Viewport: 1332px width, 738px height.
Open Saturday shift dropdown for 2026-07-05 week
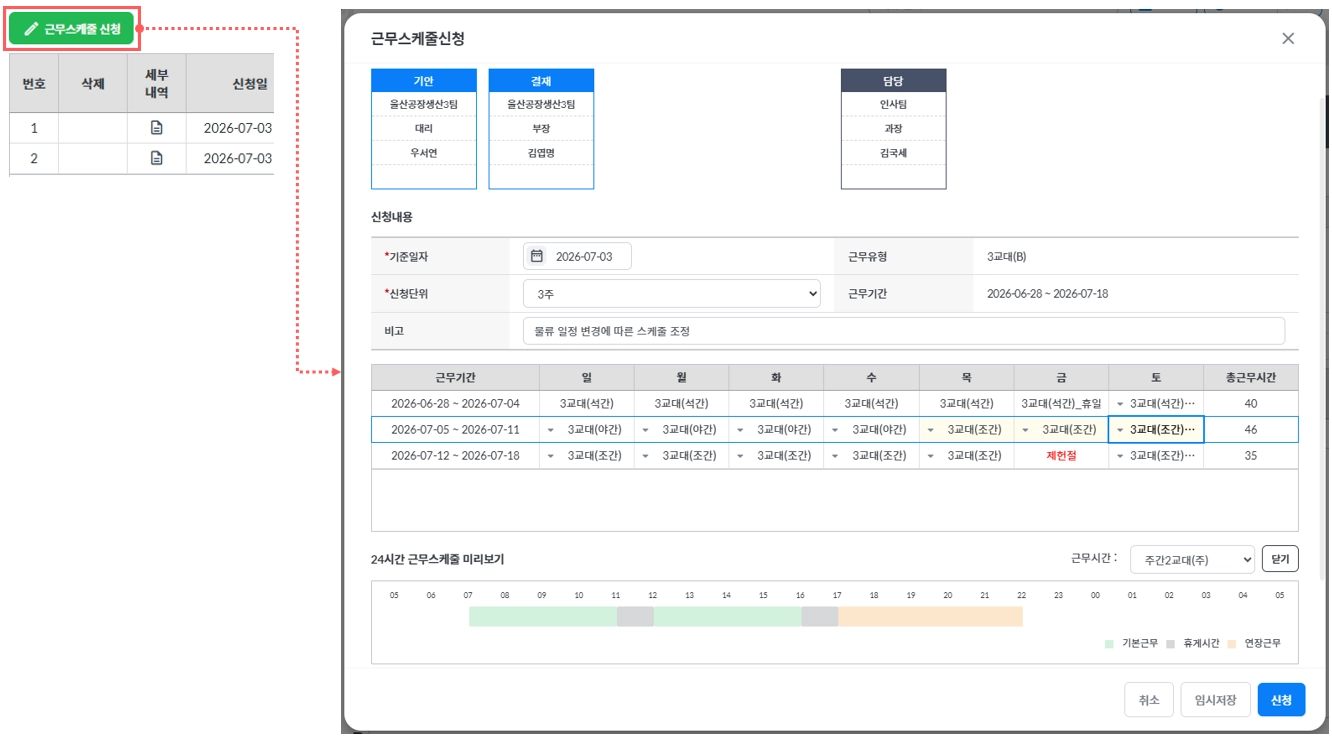point(1121,430)
